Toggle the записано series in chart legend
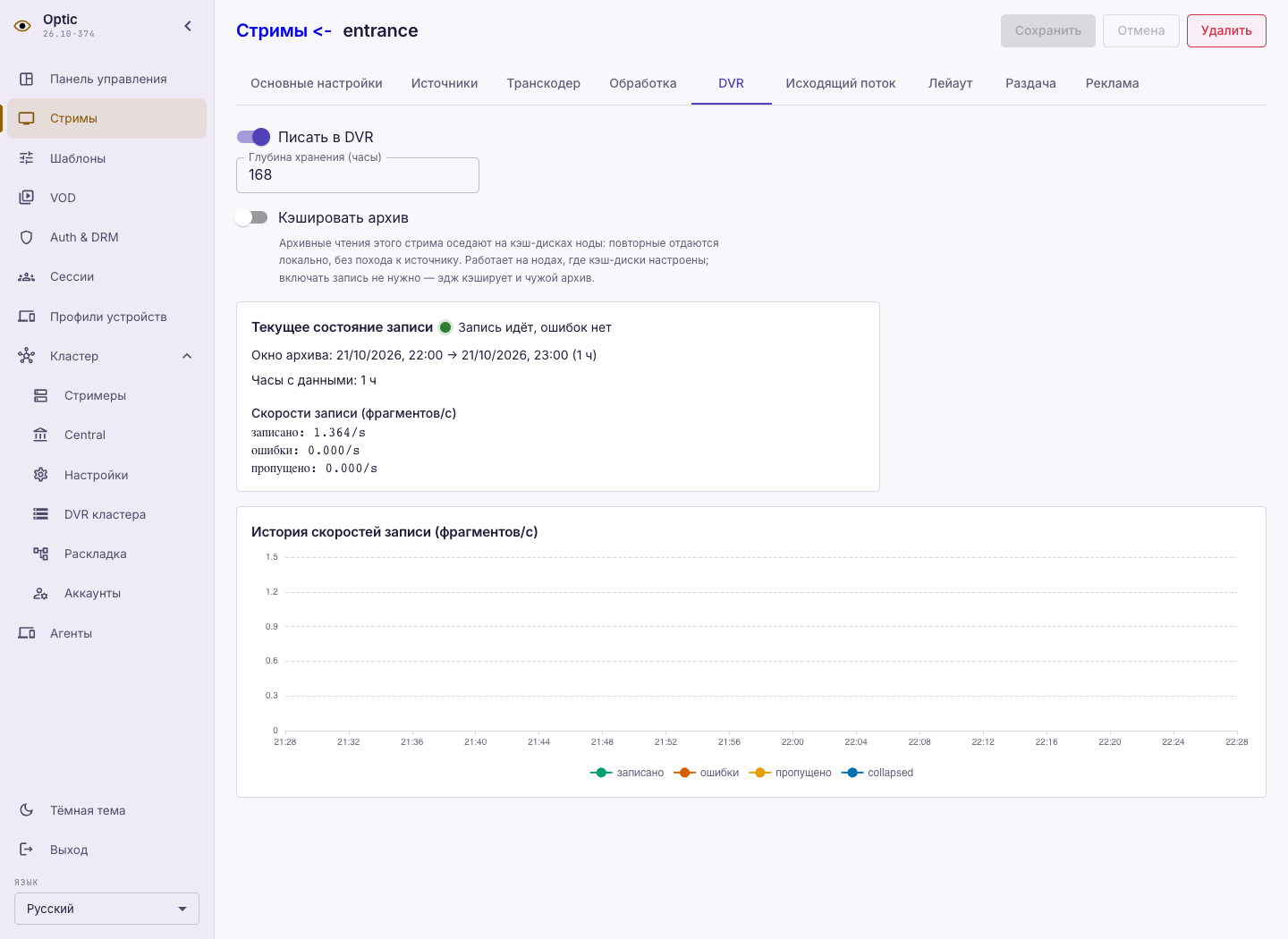 click(627, 773)
